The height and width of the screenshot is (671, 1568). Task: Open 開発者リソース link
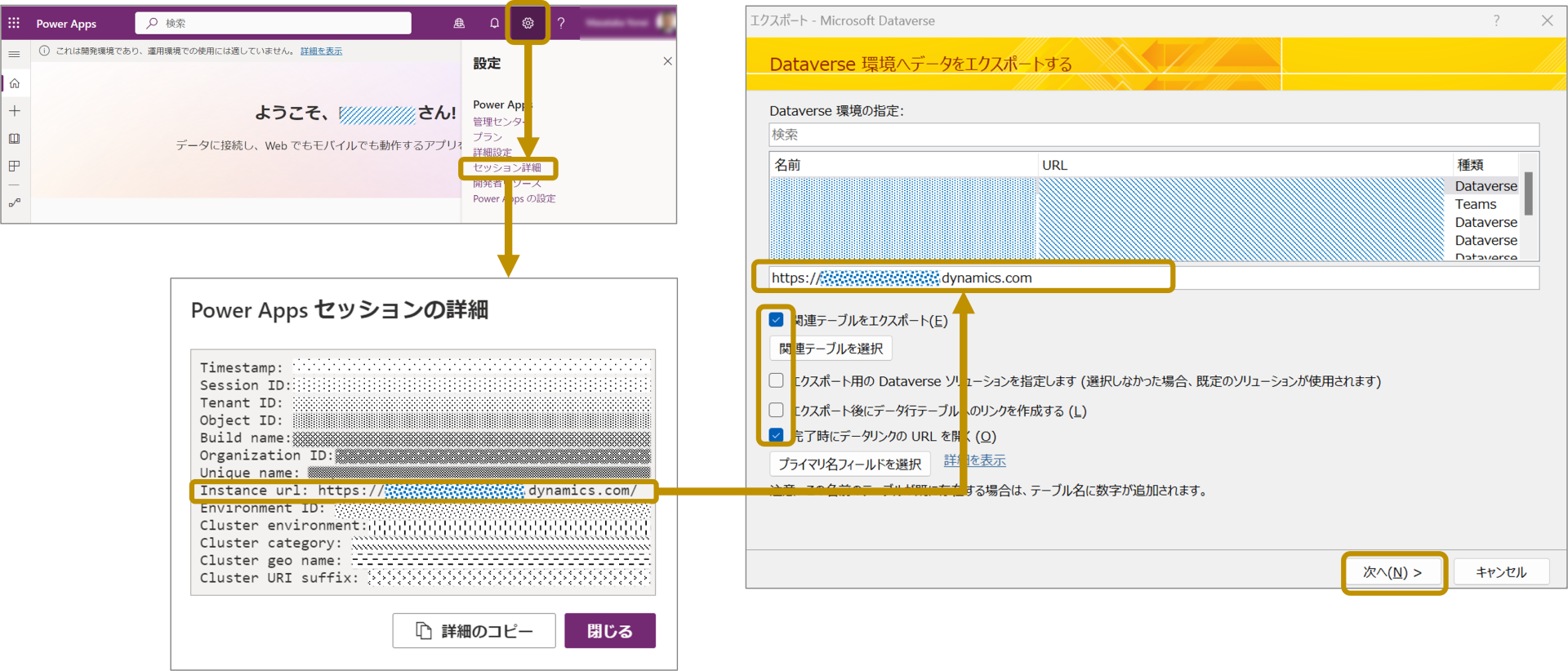click(x=507, y=184)
